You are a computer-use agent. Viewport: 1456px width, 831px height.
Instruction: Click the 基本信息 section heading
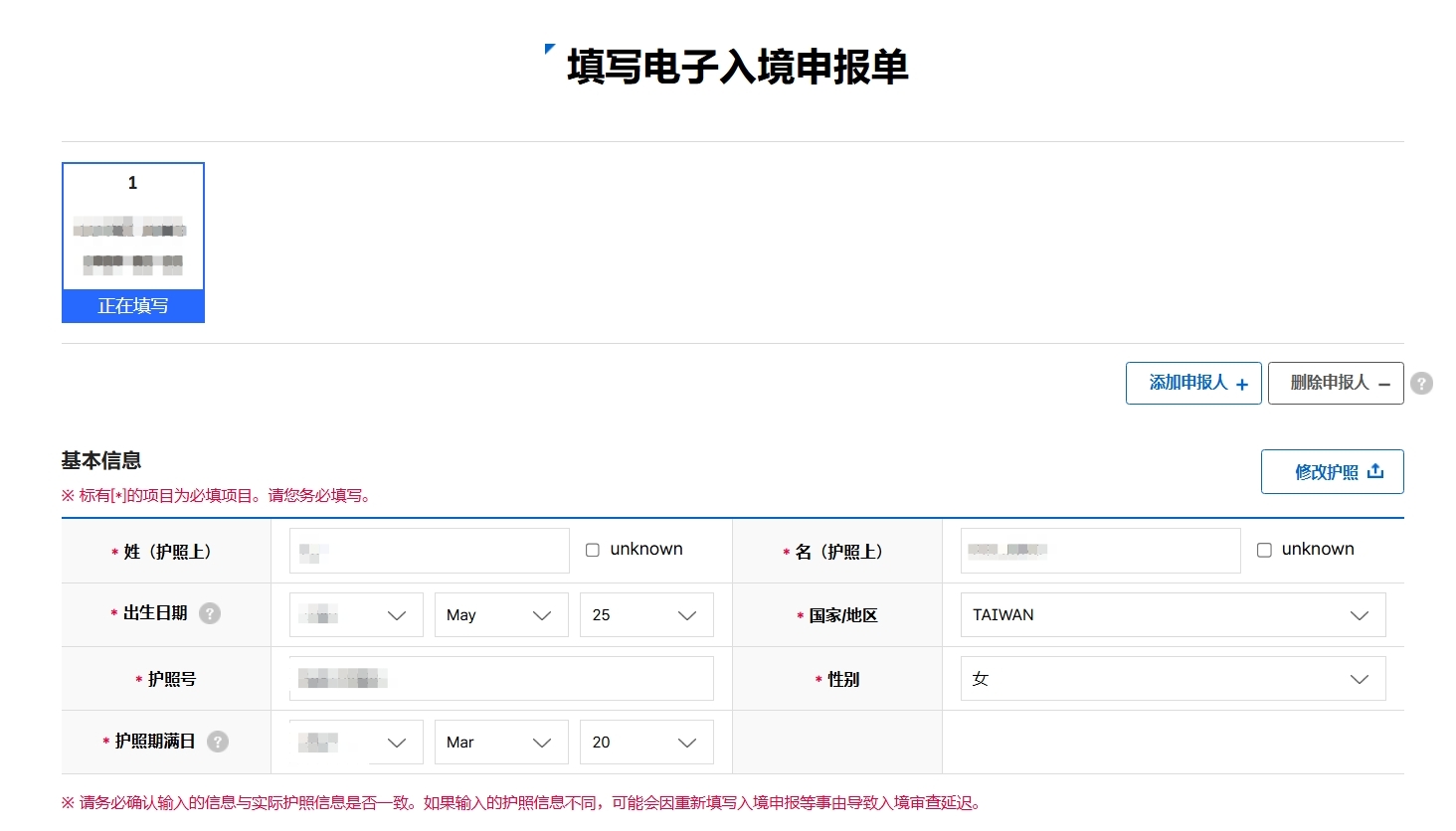(101, 460)
